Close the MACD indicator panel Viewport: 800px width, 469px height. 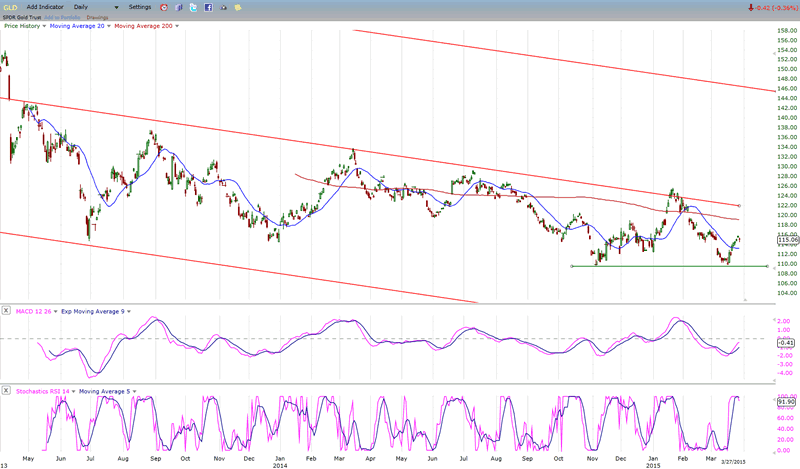(6, 311)
